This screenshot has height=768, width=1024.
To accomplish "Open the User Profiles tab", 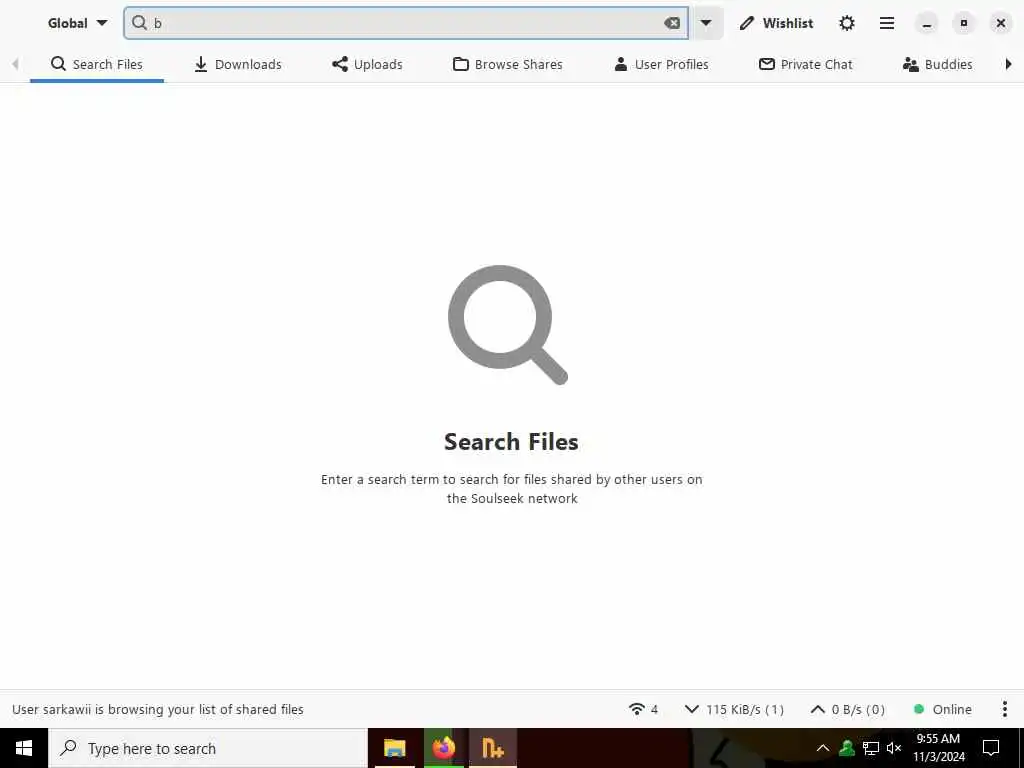I will (661, 64).
